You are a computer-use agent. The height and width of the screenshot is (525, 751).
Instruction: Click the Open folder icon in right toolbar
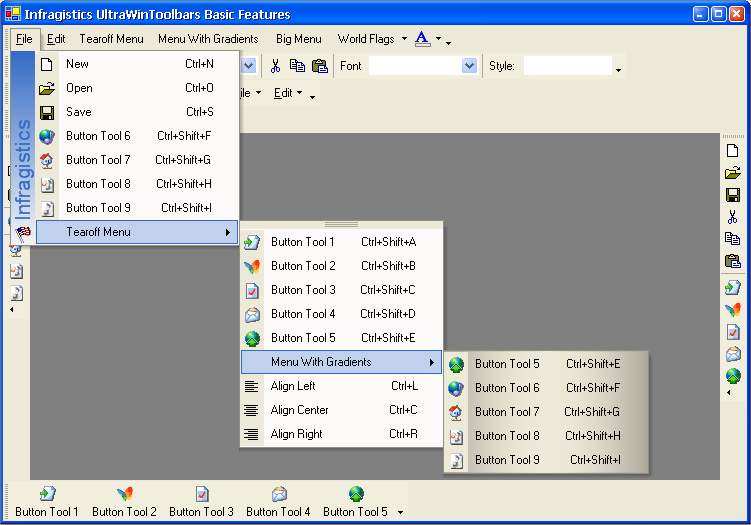pyautogui.click(x=733, y=172)
